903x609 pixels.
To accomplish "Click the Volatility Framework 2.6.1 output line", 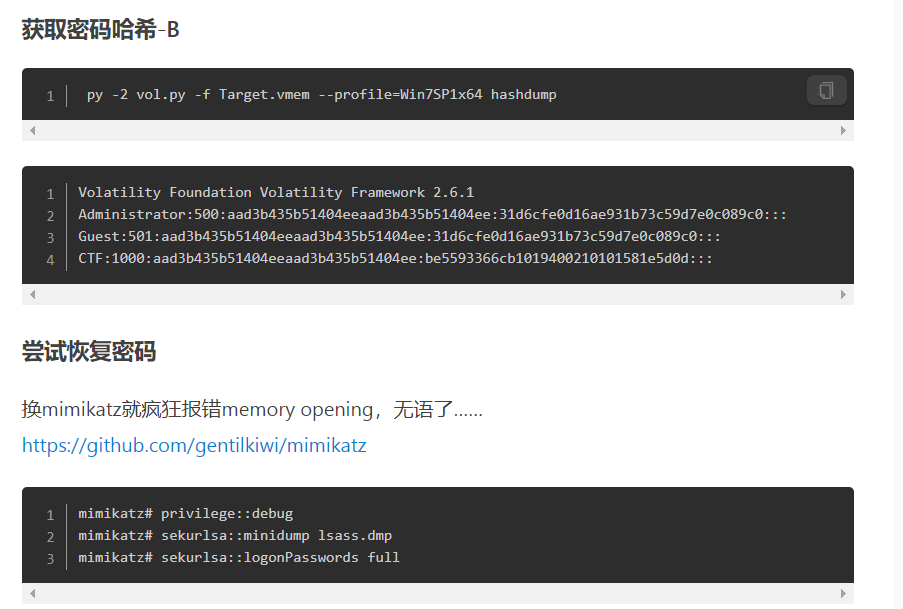I will point(276,192).
